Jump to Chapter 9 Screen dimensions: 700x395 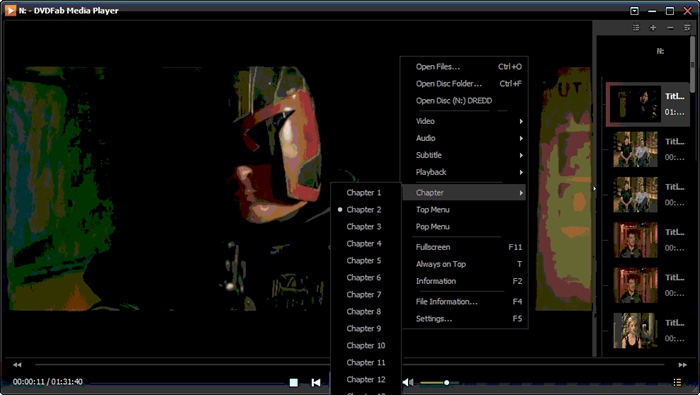[x=366, y=328]
